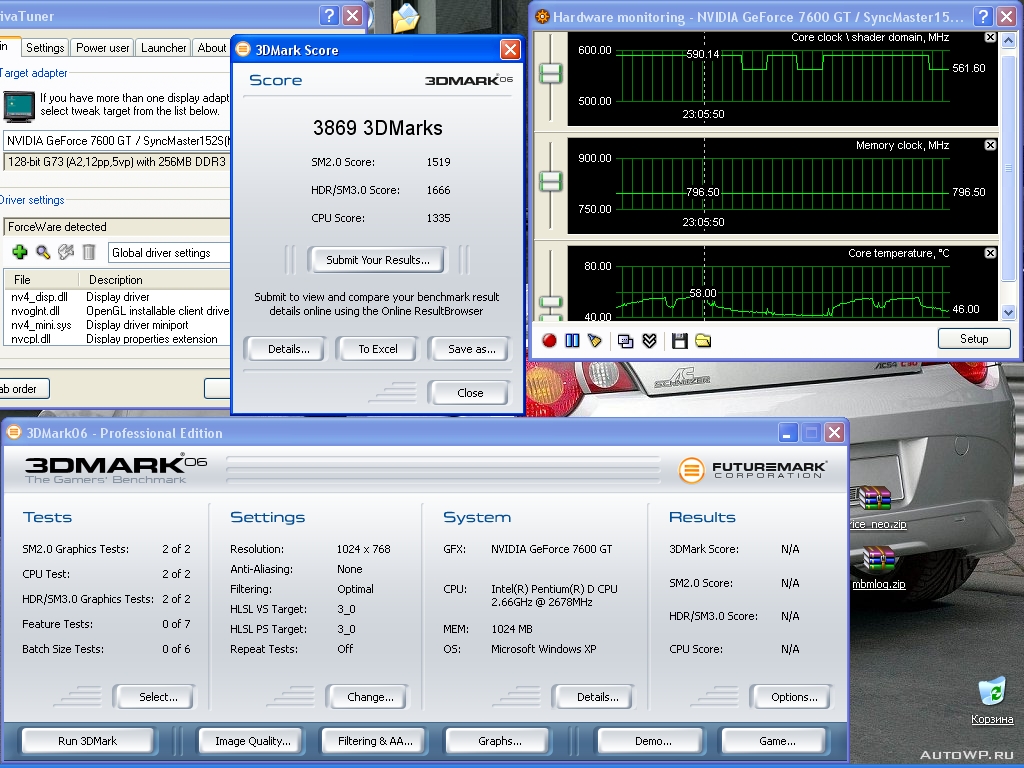Viewport: 1024px width, 768px height.
Task: Open help in the Hardware monitoring title bar
Action: click(983, 16)
